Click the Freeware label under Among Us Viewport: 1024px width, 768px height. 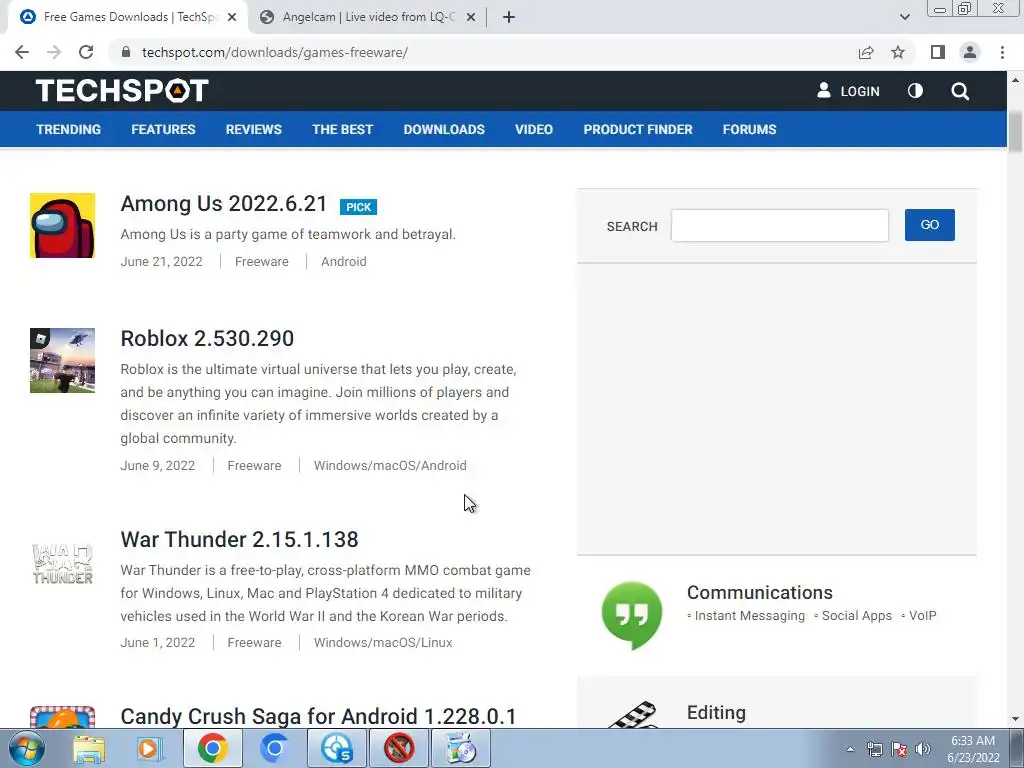[x=261, y=261]
